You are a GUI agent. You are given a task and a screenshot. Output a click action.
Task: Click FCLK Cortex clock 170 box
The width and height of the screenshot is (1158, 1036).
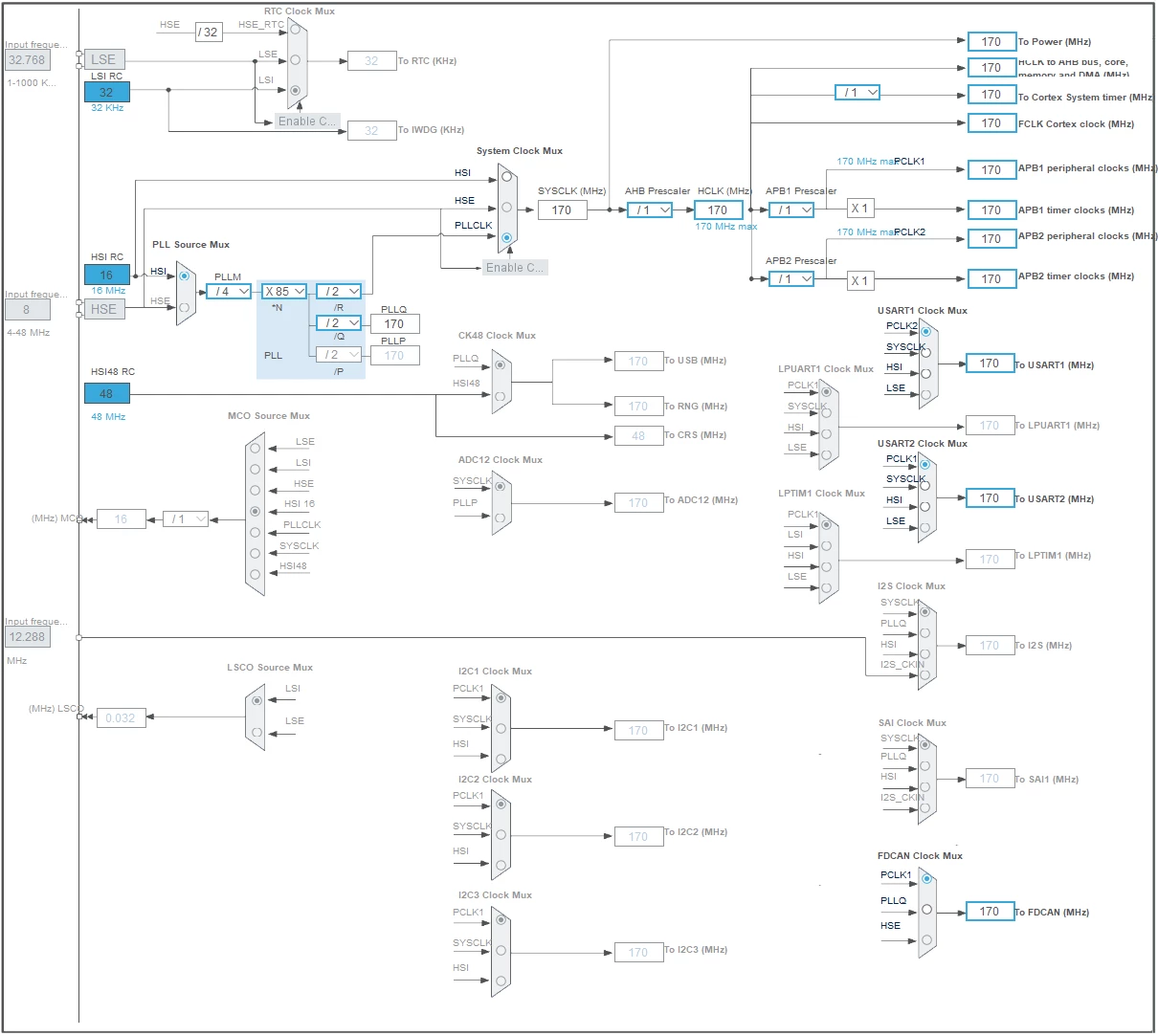click(991, 122)
